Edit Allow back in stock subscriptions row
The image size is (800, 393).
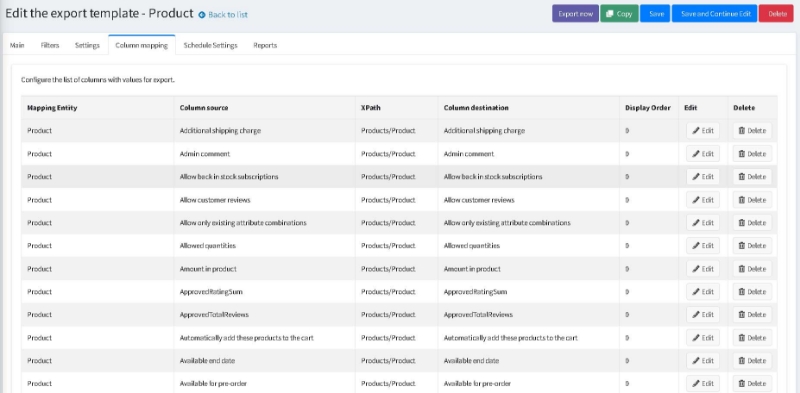(x=703, y=177)
